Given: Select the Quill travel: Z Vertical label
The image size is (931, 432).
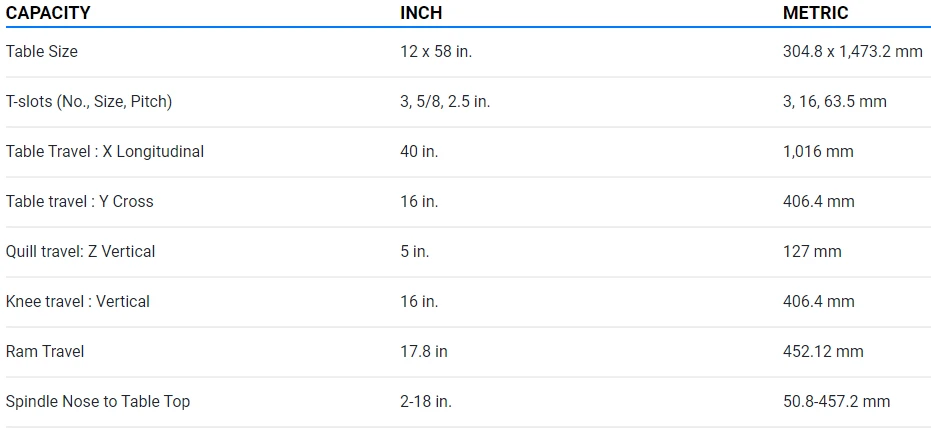Looking at the screenshot, I should click(81, 251).
